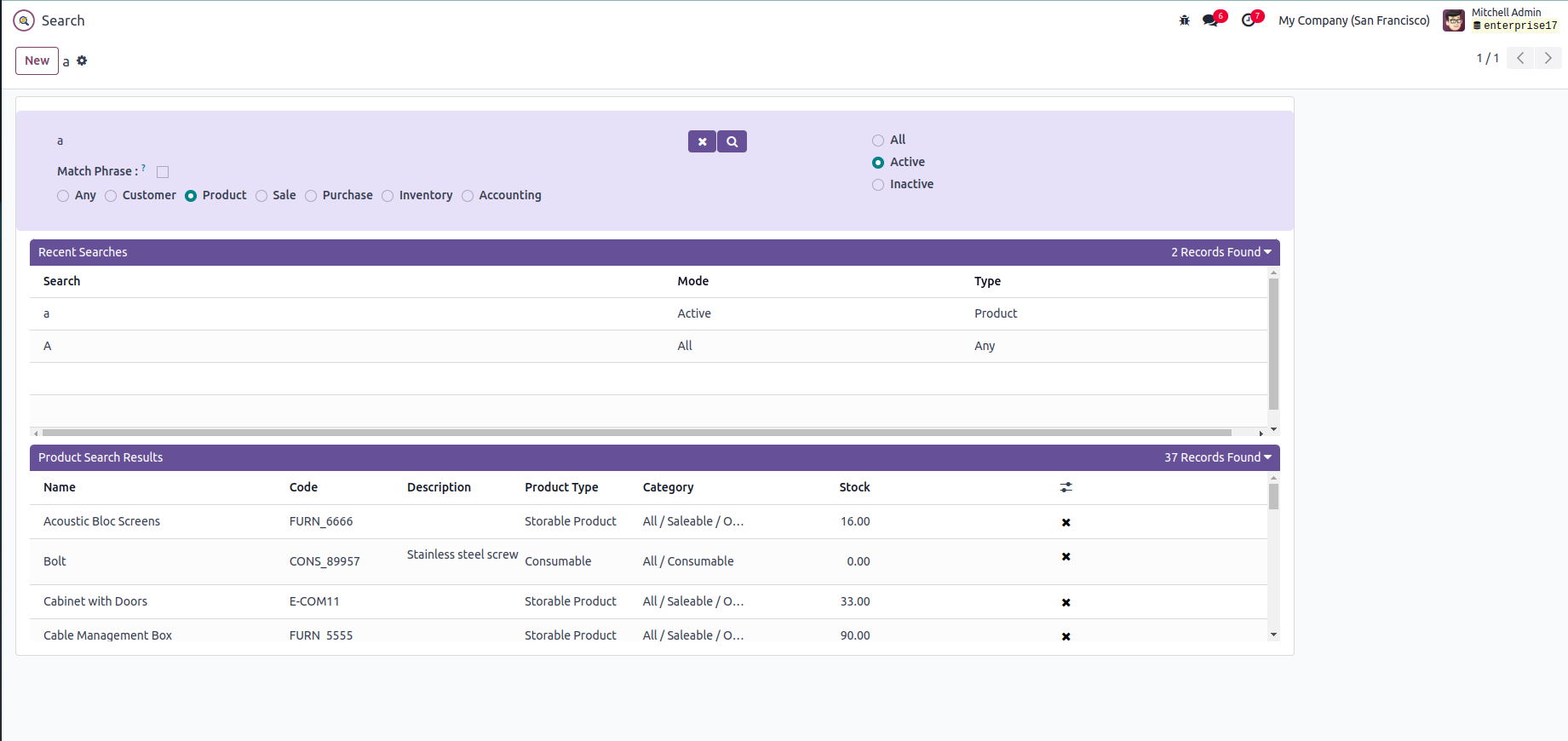The width and height of the screenshot is (1568, 741).
Task: Clear the search with the X button
Action: click(702, 141)
